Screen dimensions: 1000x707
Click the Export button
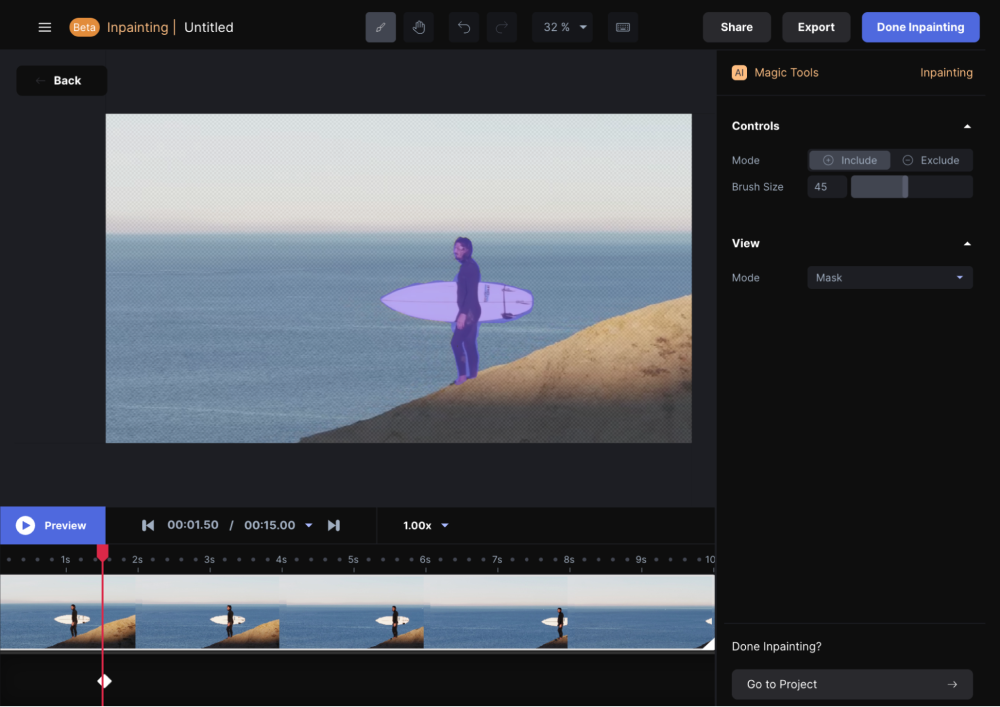[816, 27]
